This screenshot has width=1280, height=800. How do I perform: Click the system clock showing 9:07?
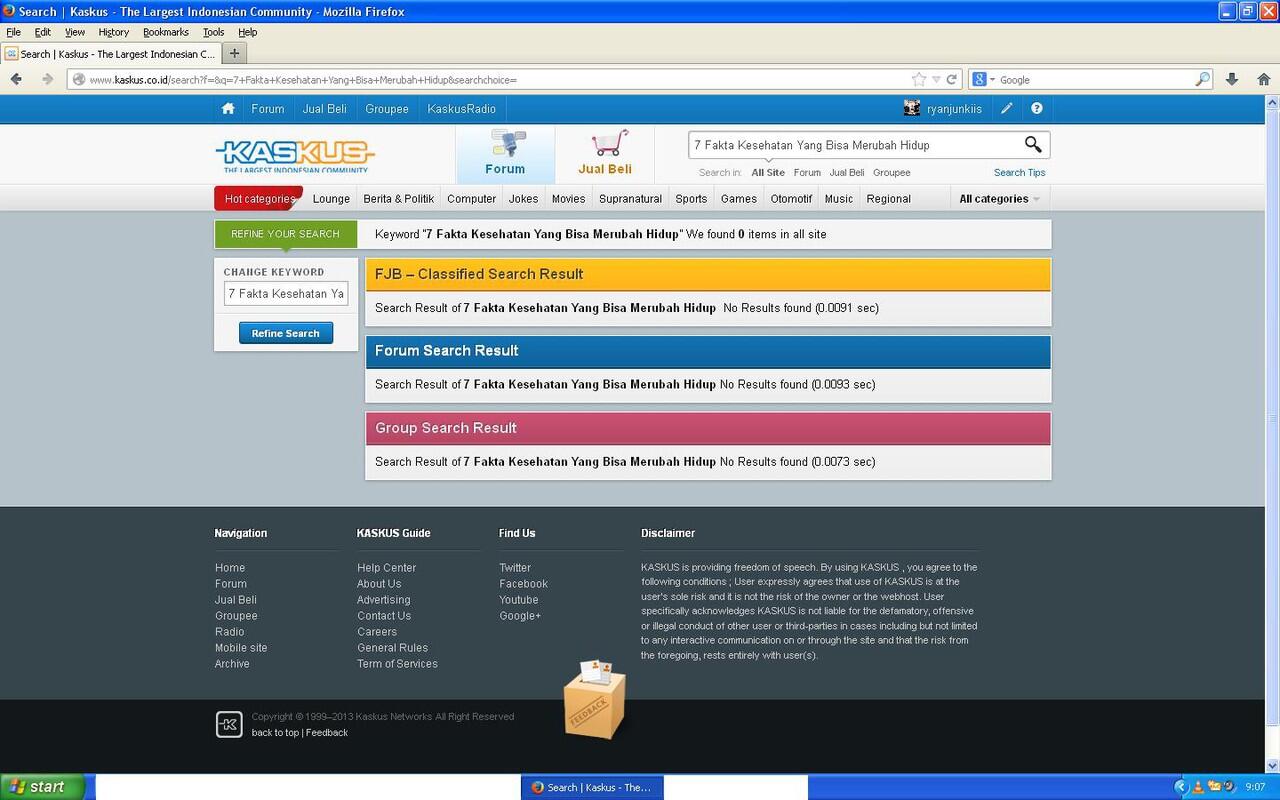1256,787
